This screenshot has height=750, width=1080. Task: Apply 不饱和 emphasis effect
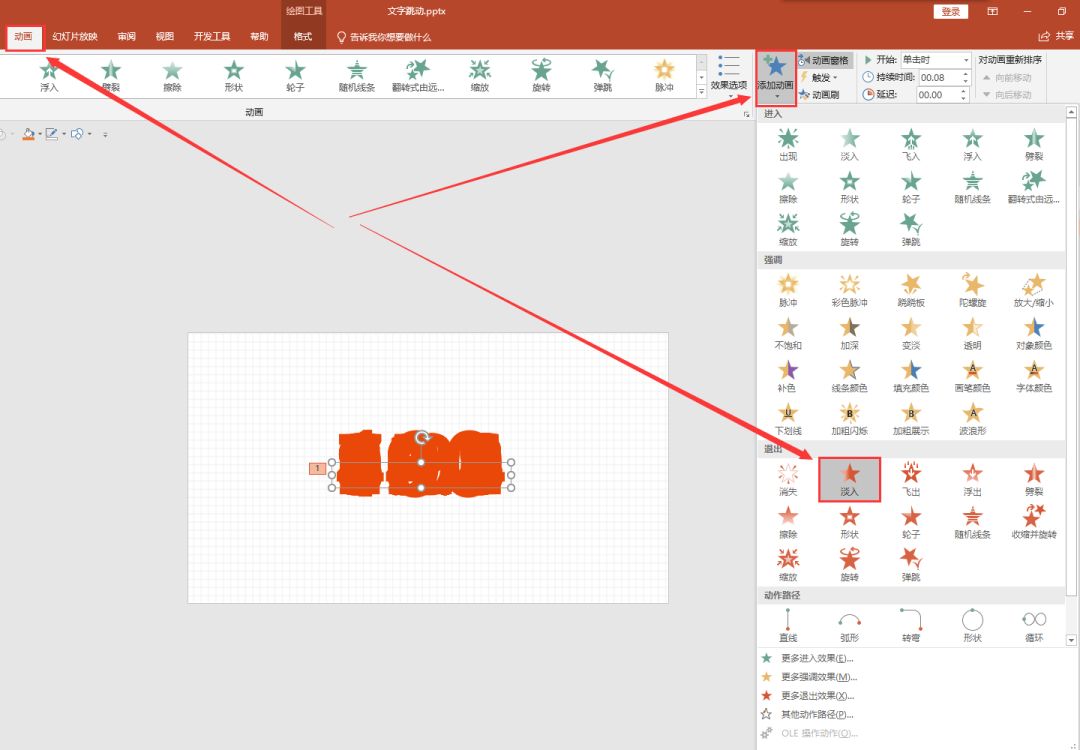click(x=788, y=334)
